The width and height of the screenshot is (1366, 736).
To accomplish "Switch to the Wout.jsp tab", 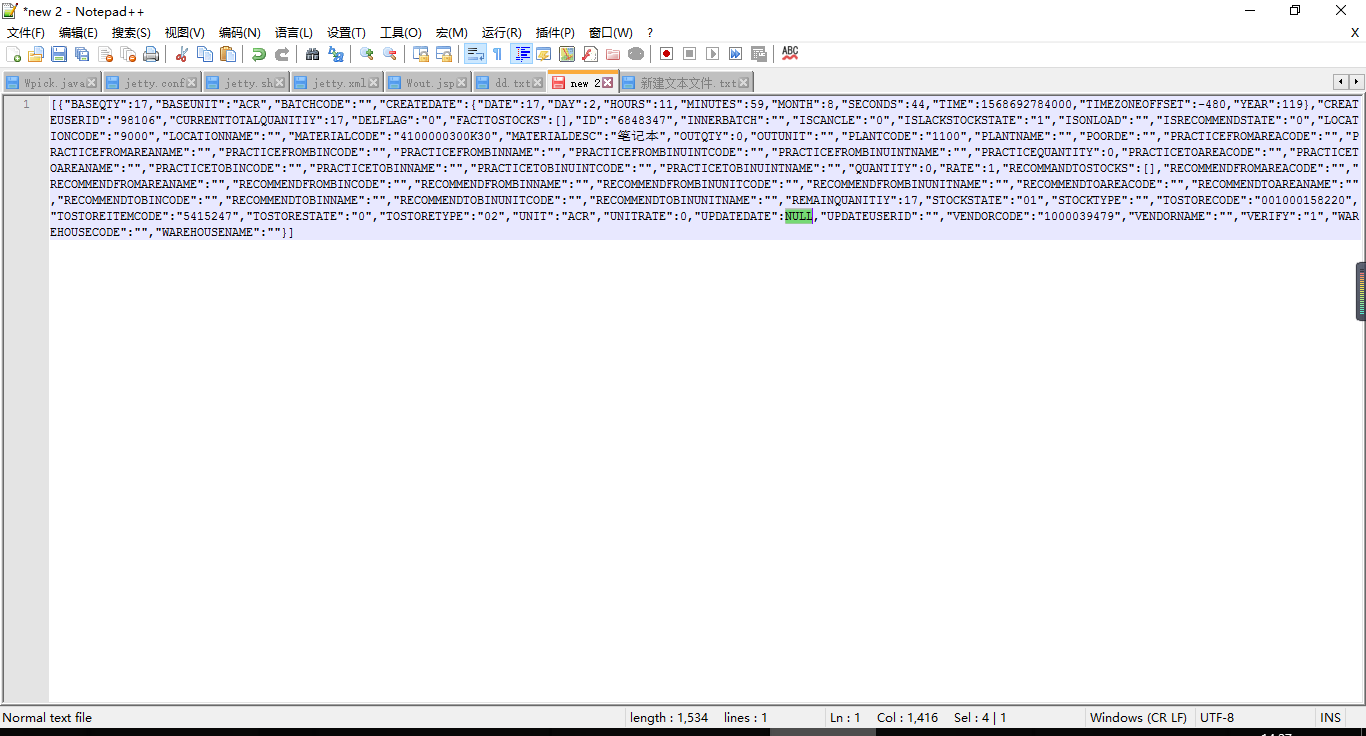I will pyautogui.click(x=428, y=83).
